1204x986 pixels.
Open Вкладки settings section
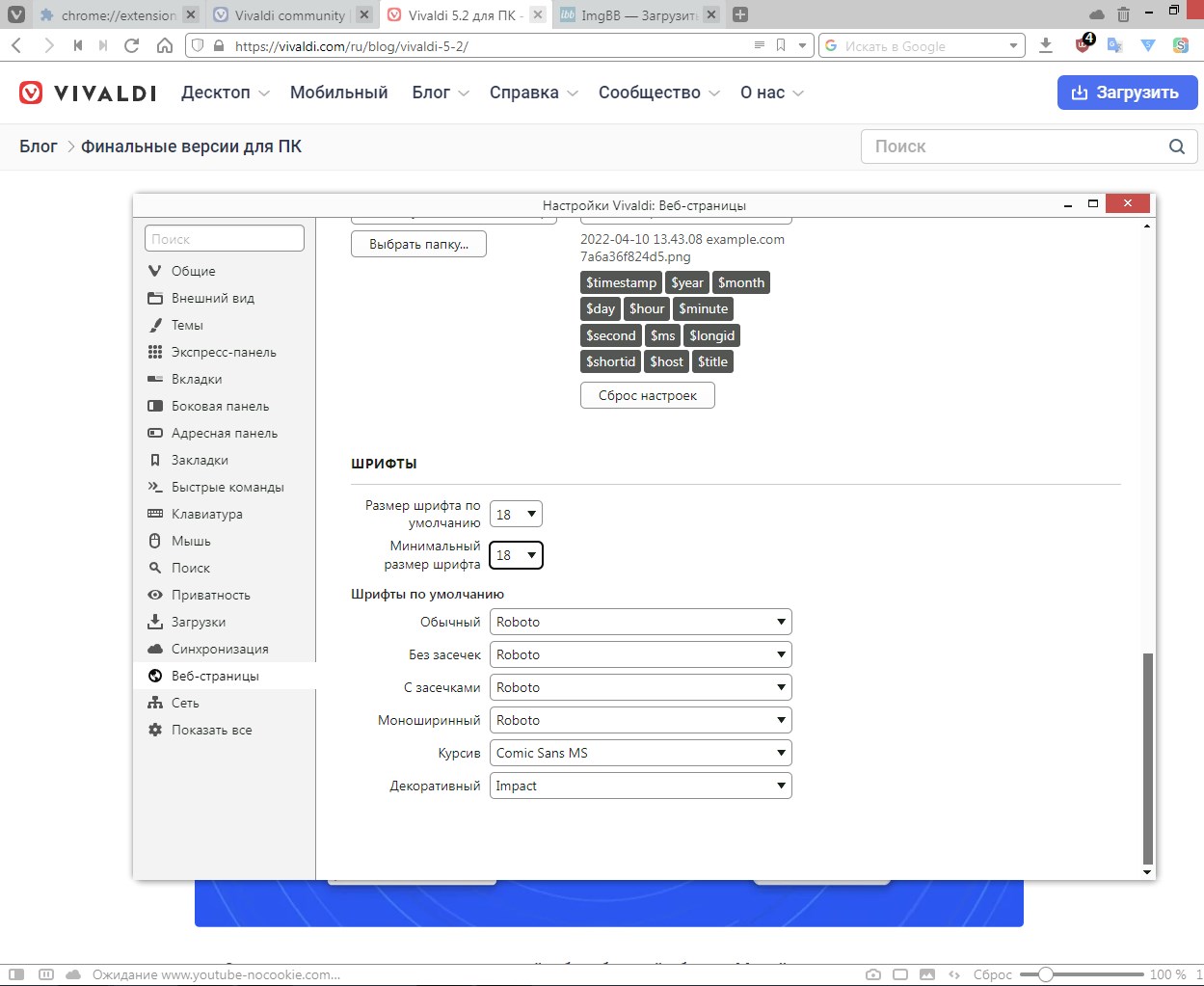[197, 379]
